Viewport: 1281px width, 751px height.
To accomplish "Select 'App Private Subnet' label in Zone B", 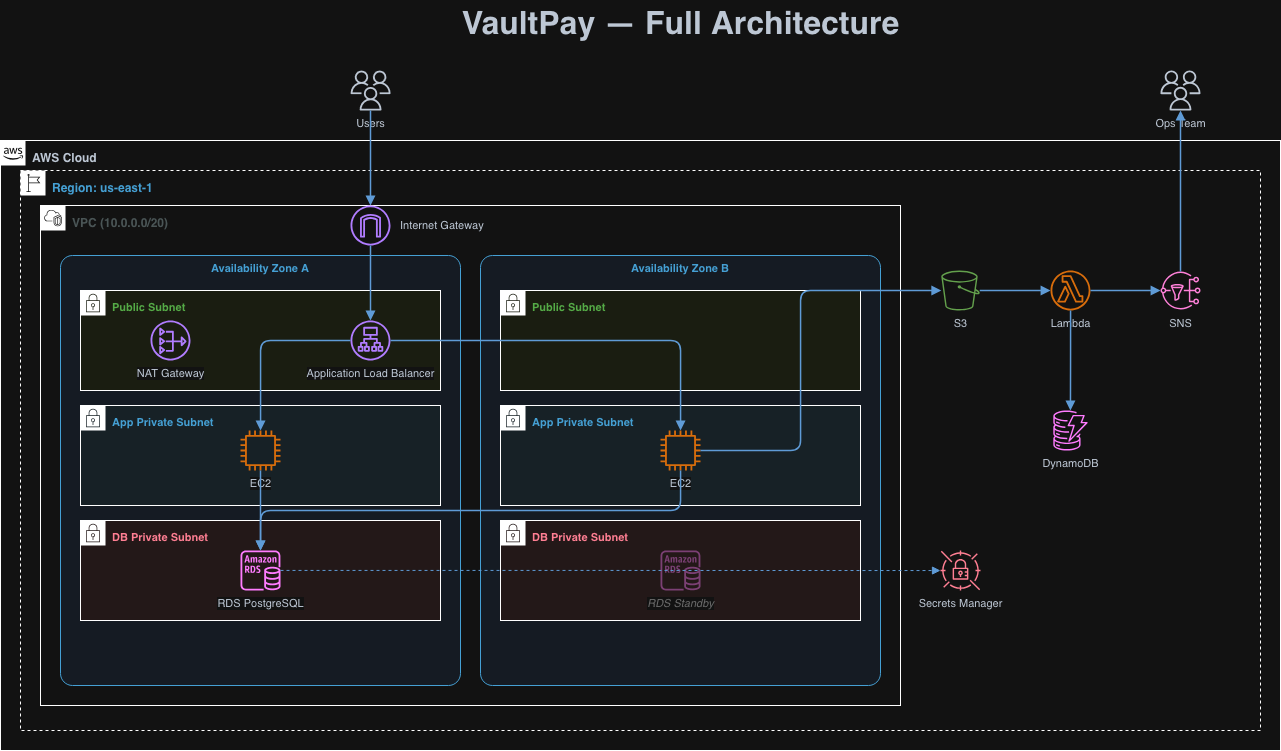I will [583, 422].
